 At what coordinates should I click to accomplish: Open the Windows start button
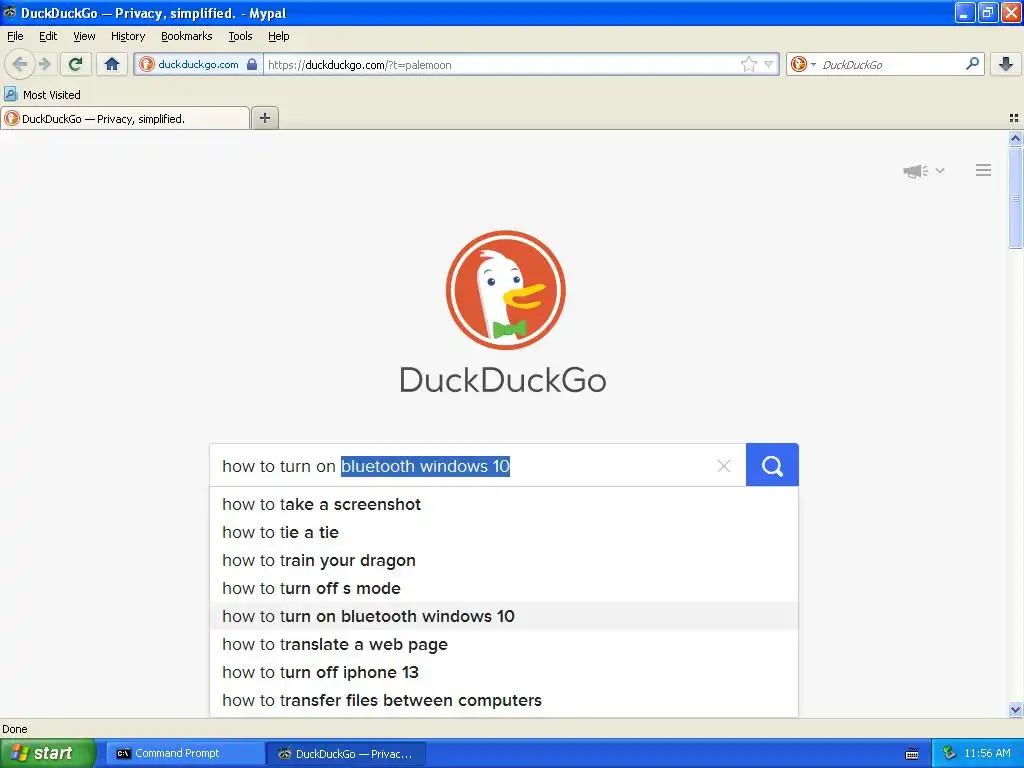coord(48,753)
